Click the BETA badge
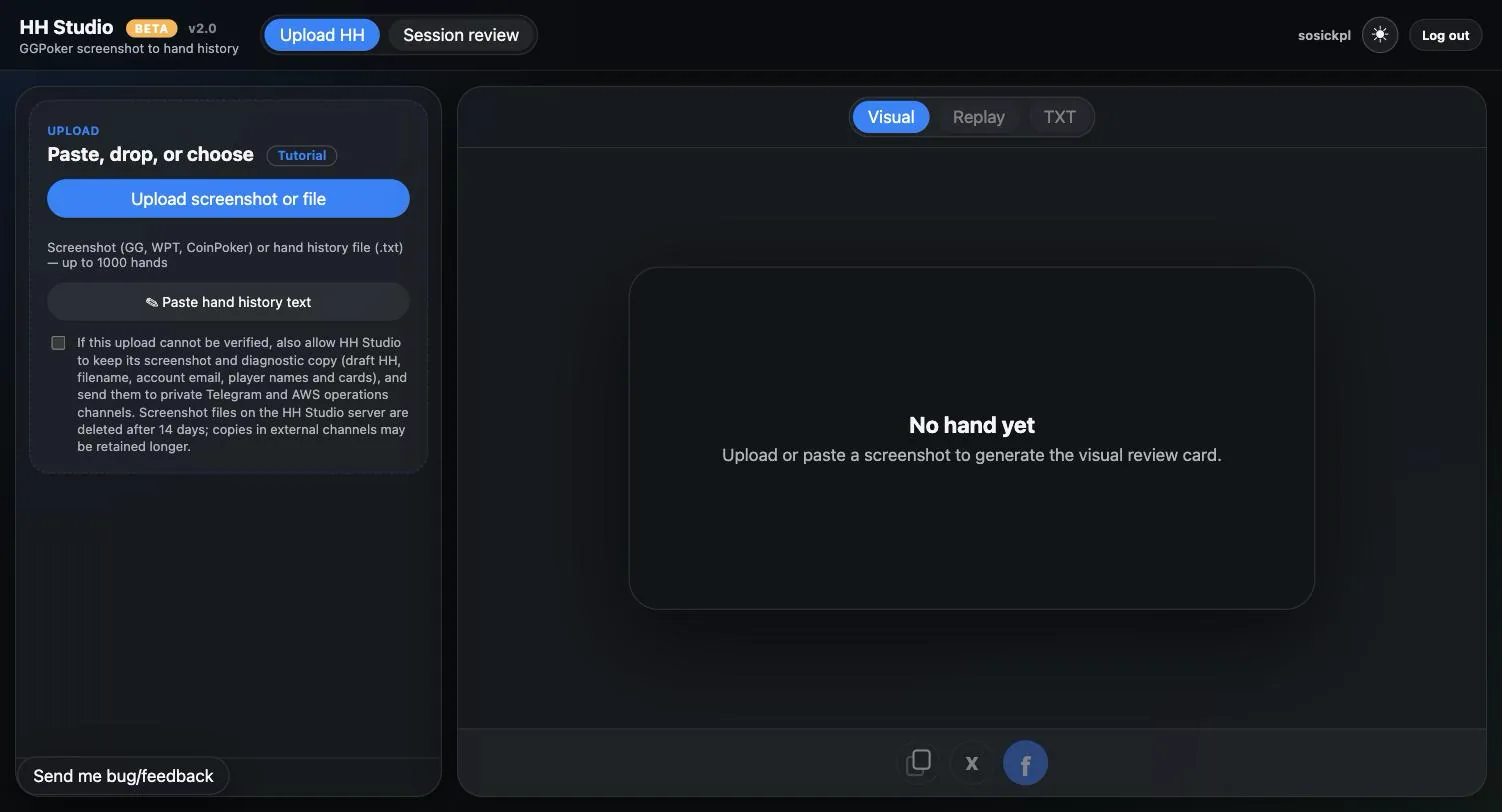The height and width of the screenshot is (812, 1502). tap(152, 28)
